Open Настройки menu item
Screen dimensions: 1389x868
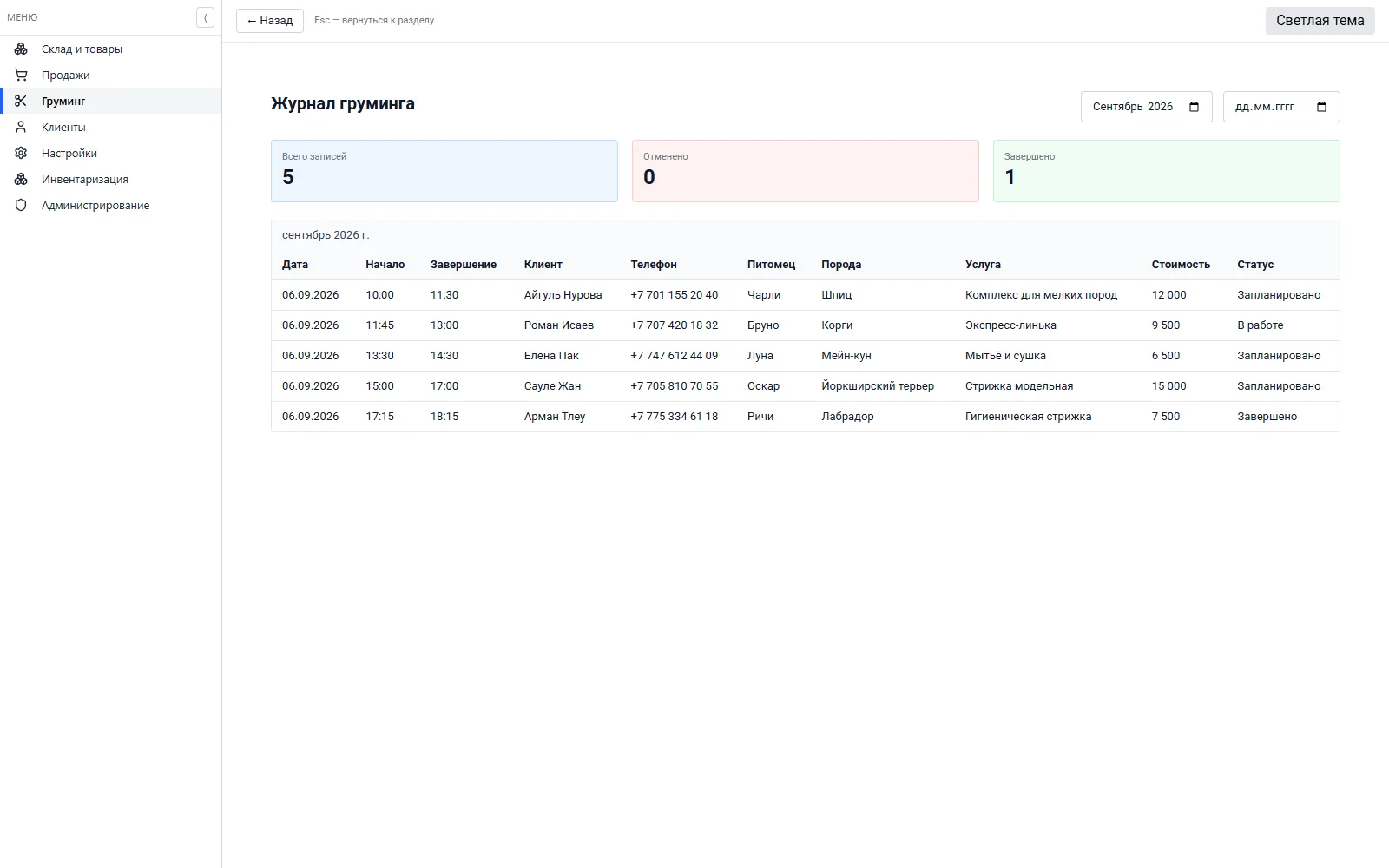[x=110, y=153]
